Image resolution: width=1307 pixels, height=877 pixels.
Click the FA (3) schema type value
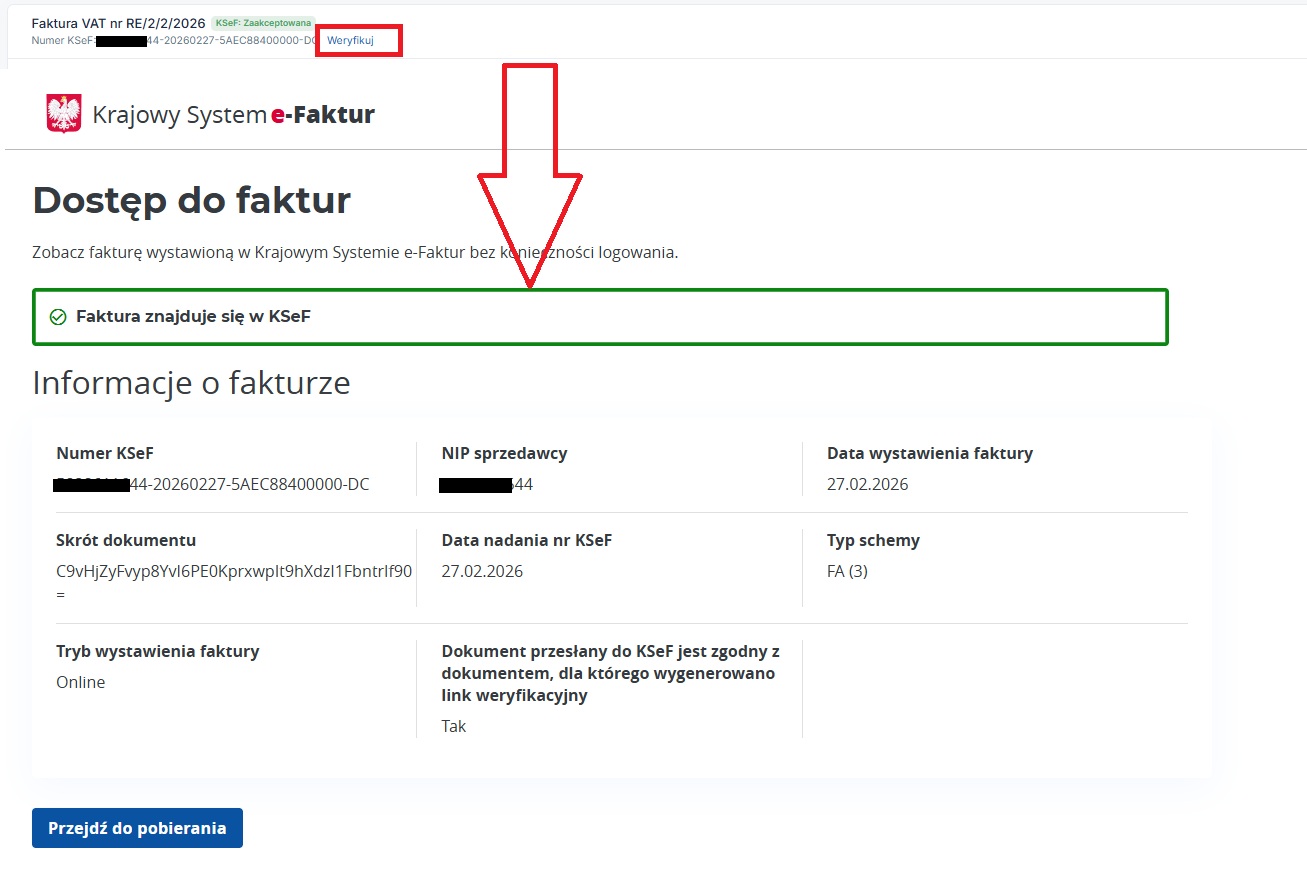(x=847, y=572)
